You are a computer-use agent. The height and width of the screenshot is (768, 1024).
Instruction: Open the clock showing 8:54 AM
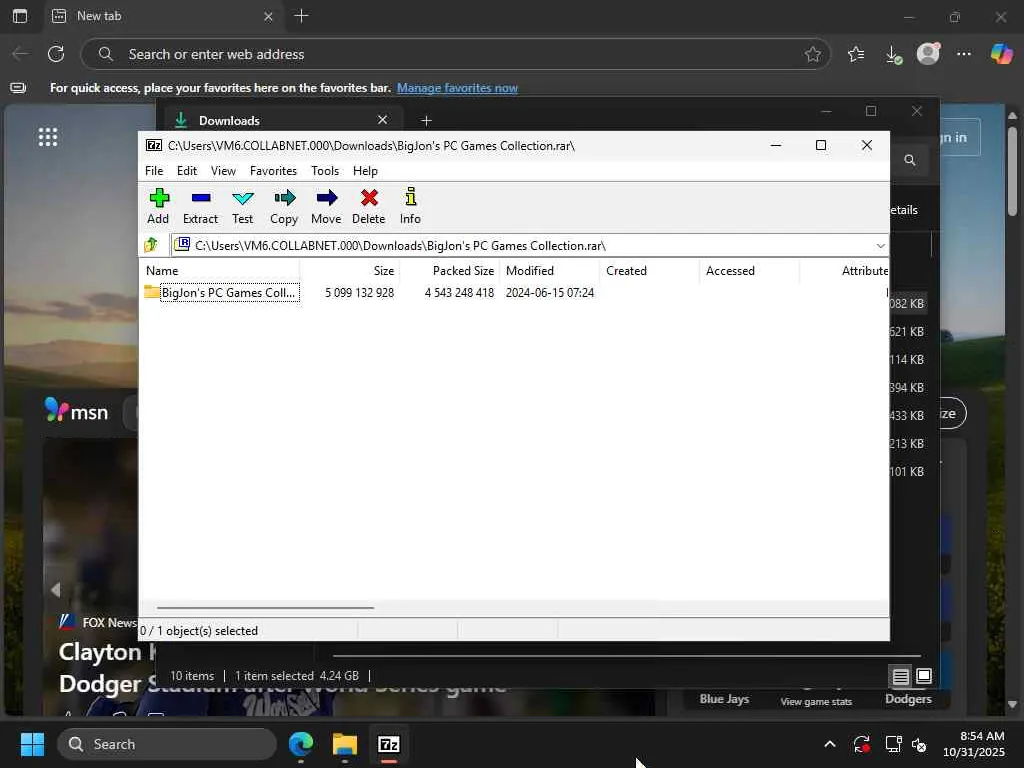[x=974, y=744]
